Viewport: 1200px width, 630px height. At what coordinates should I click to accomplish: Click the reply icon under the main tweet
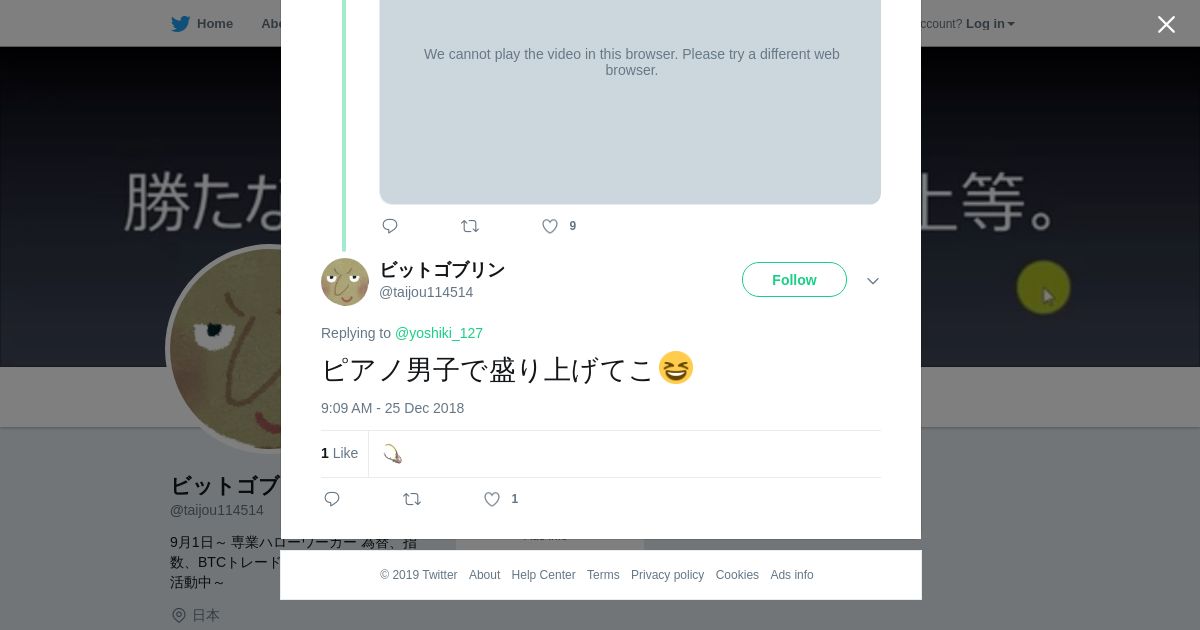[x=332, y=499]
